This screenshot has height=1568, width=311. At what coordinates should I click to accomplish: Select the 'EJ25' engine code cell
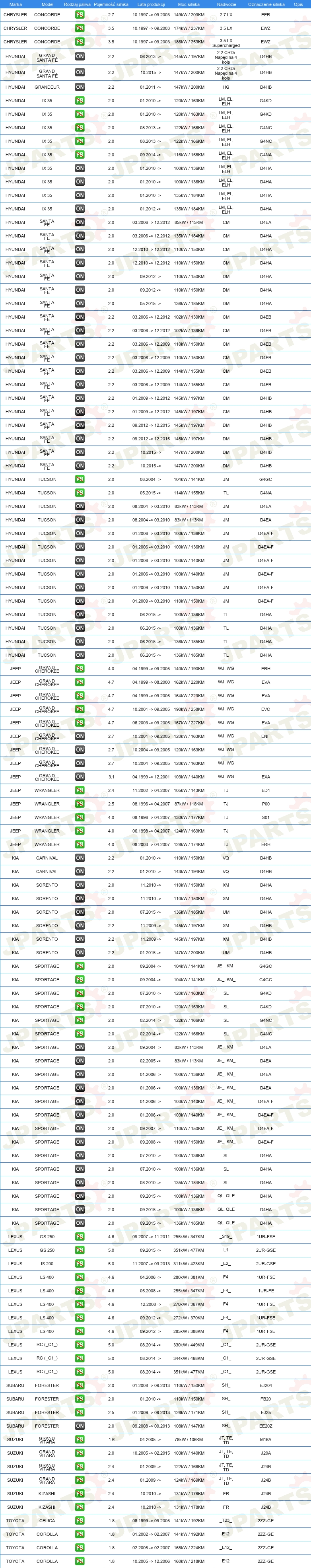pos(265,1412)
